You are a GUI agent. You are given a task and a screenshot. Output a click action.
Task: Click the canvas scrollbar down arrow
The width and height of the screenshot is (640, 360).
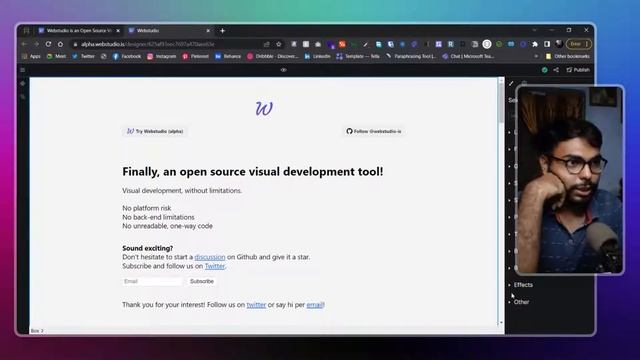tap(501, 323)
